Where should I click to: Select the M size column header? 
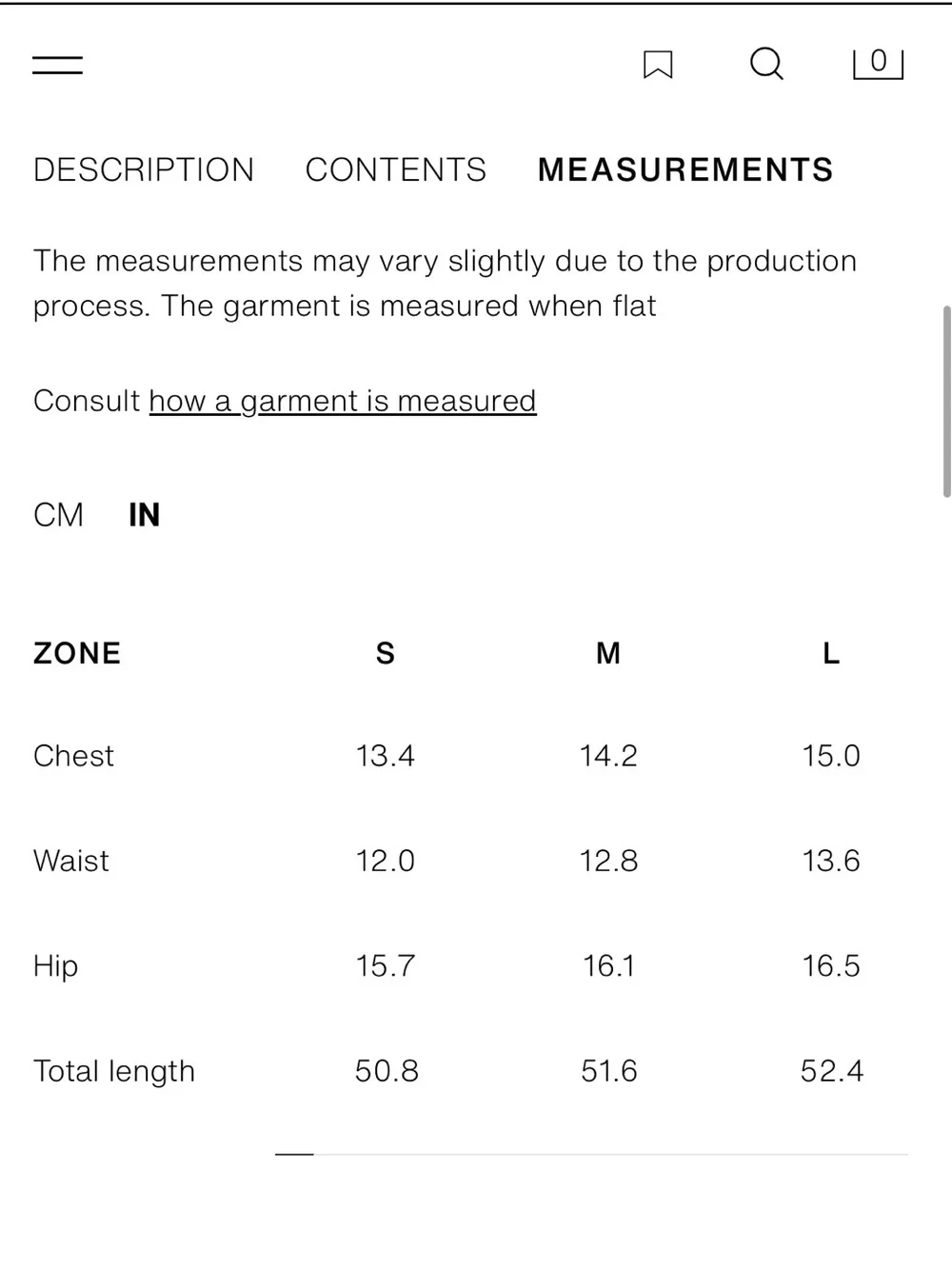click(x=608, y=653)
